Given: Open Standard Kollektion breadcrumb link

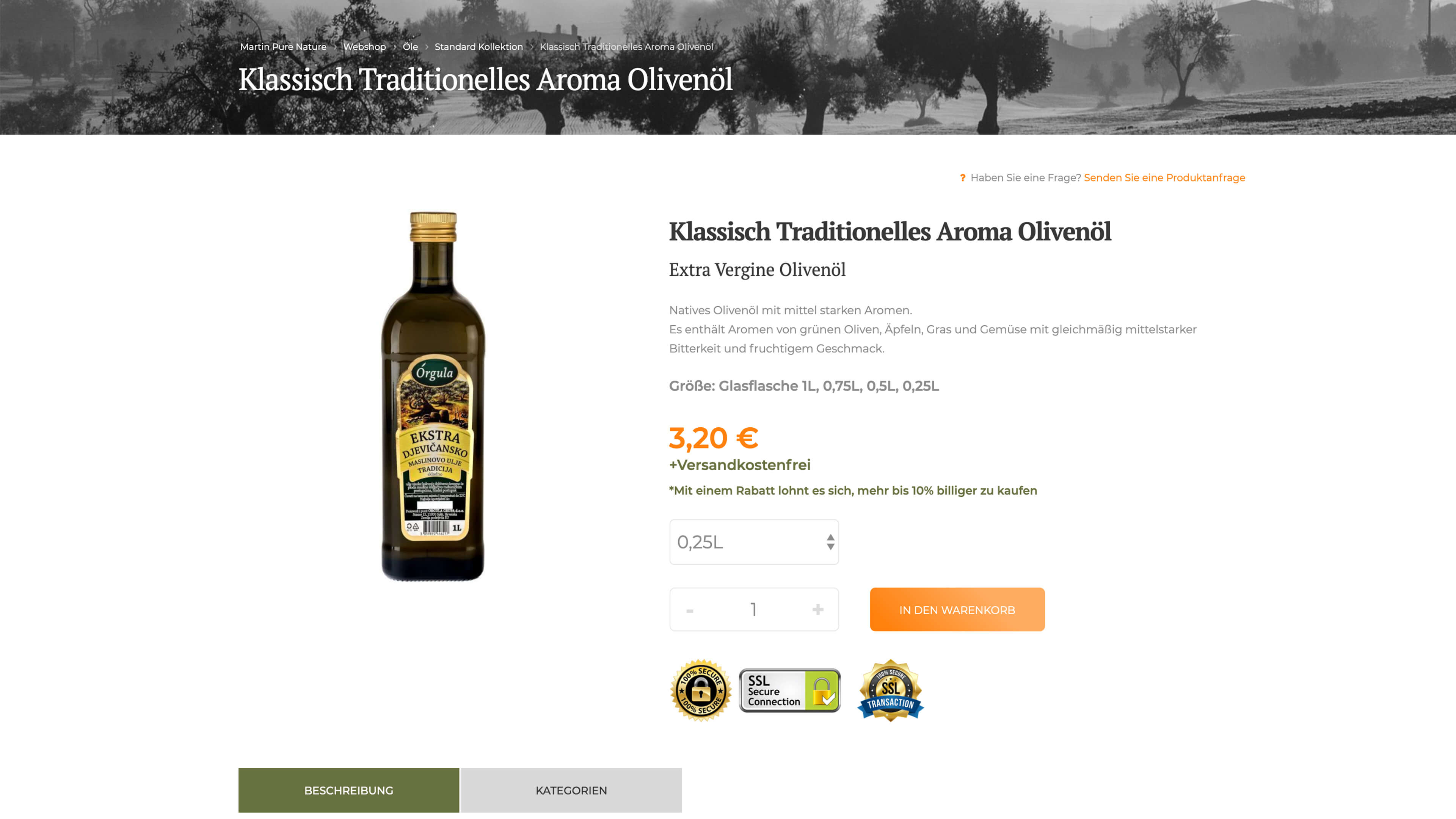Looking at the screenshot, I should coord(479,47).
